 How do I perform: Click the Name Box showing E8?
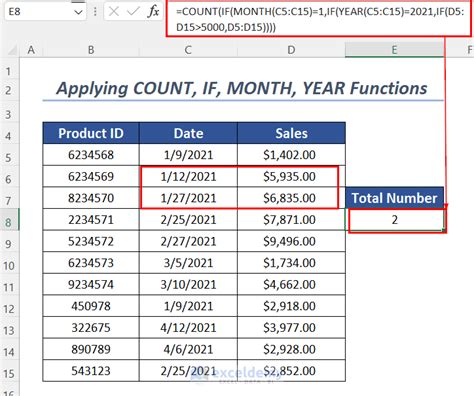click(45, 12)
